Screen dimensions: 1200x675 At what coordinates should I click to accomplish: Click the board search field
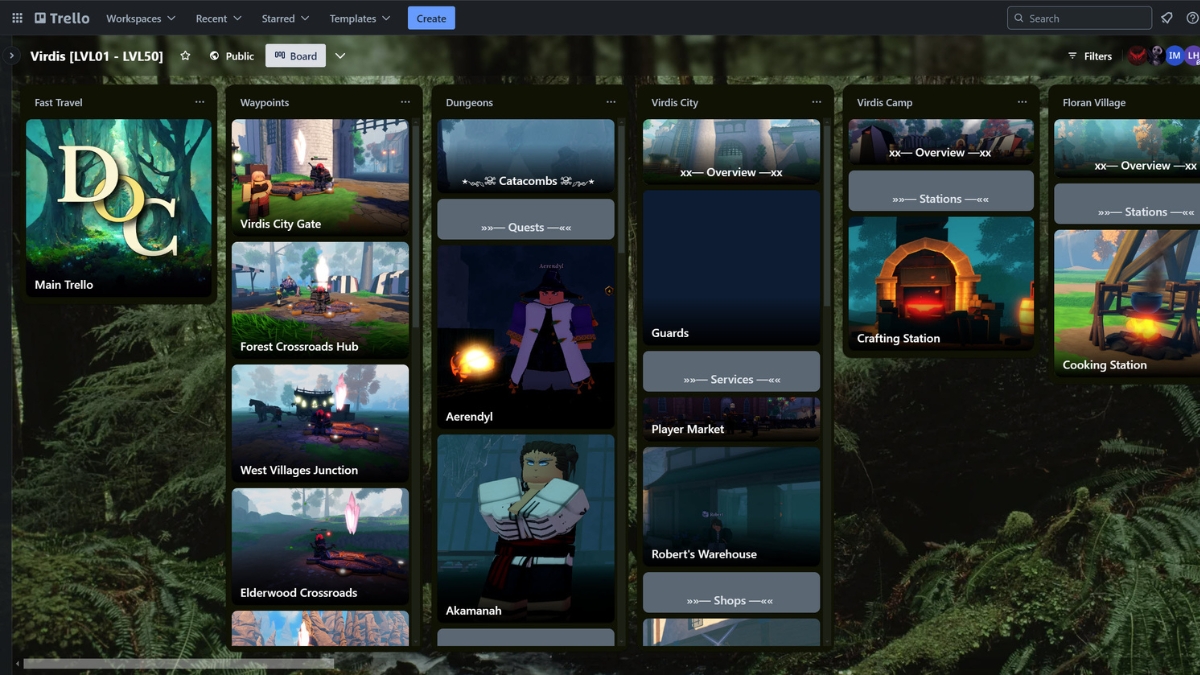click(1079, 17)
